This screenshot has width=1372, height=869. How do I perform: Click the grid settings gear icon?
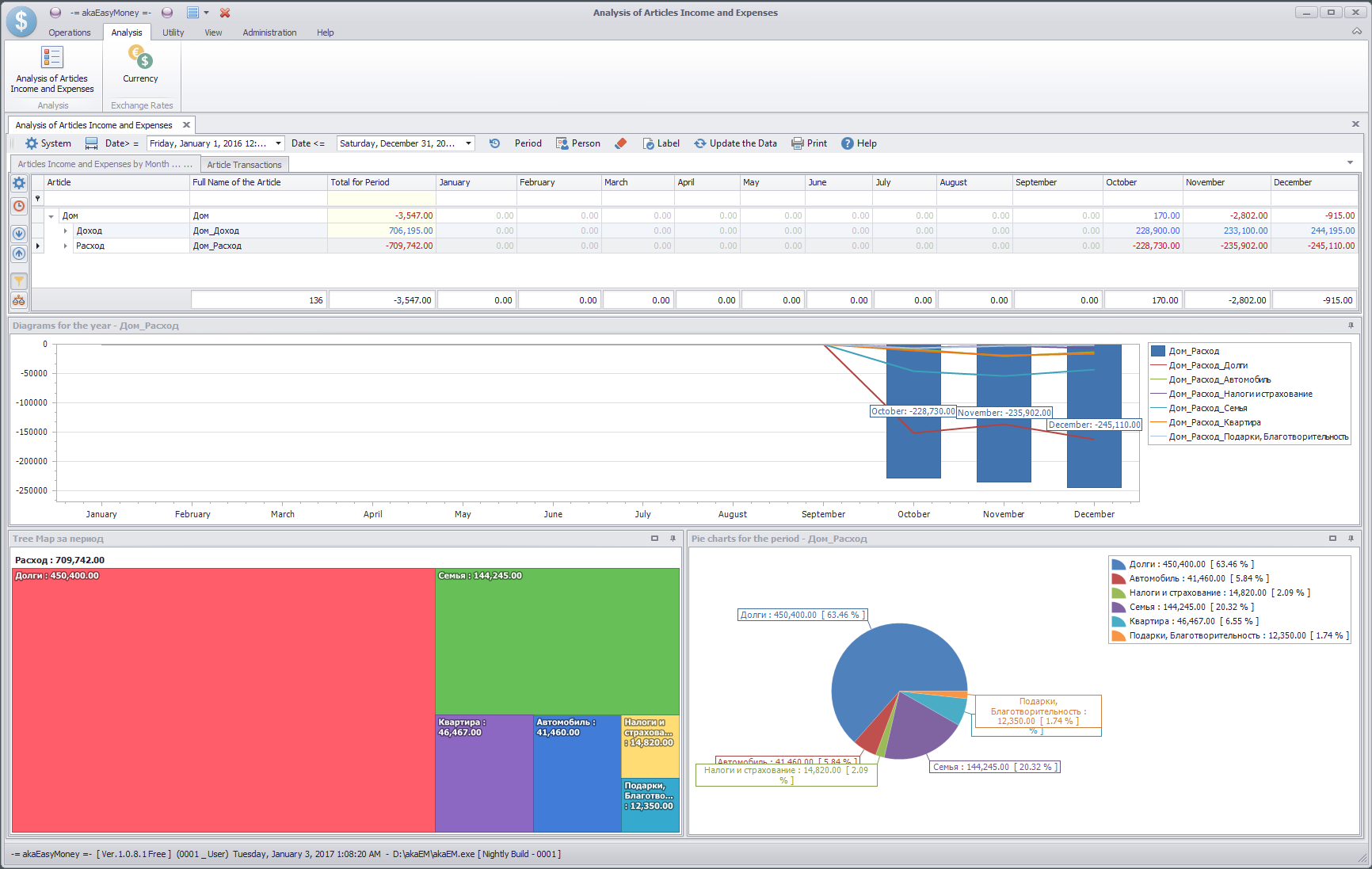coord(19,183)
